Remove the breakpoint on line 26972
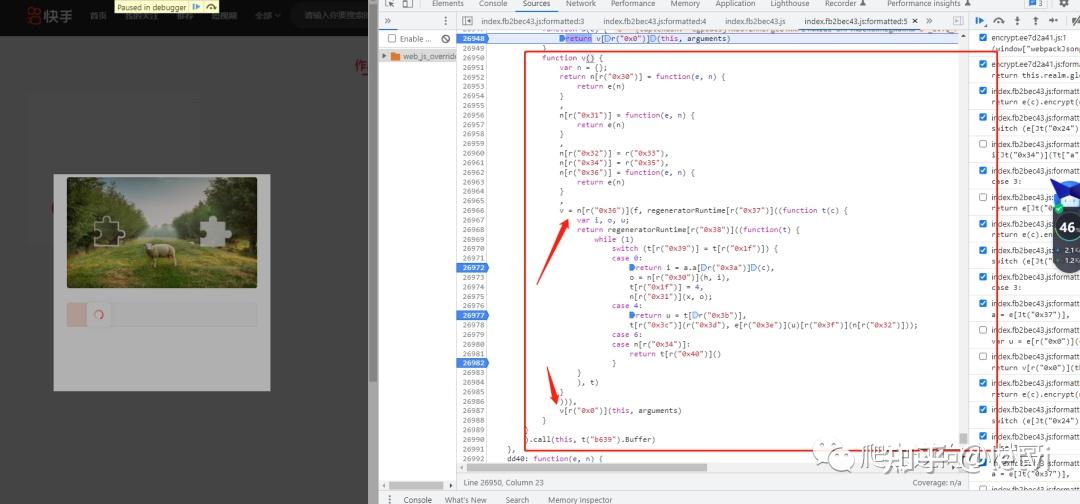 click(475, 267)
